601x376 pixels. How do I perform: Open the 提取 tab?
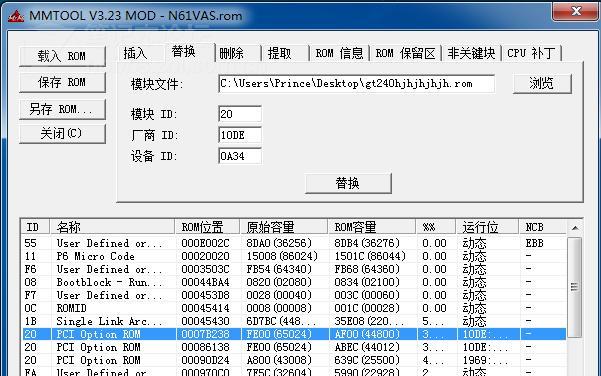point(279,53)
